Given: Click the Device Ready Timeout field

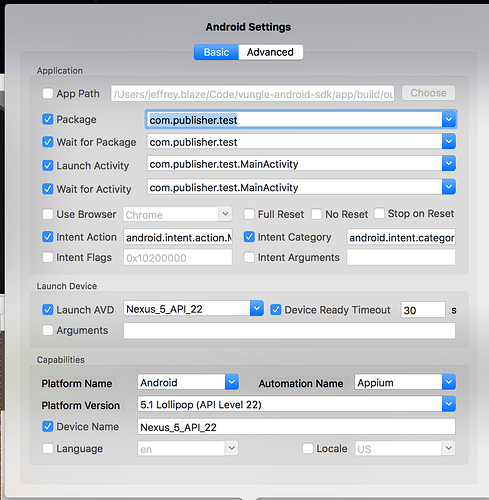Looking at the screenshot, I should point(423,310).
